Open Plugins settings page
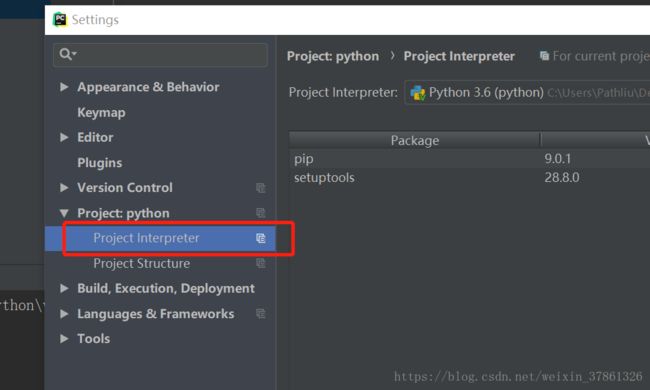Image resolution: width=650 pixels, height=390 pixels. (x=99, y=162)
